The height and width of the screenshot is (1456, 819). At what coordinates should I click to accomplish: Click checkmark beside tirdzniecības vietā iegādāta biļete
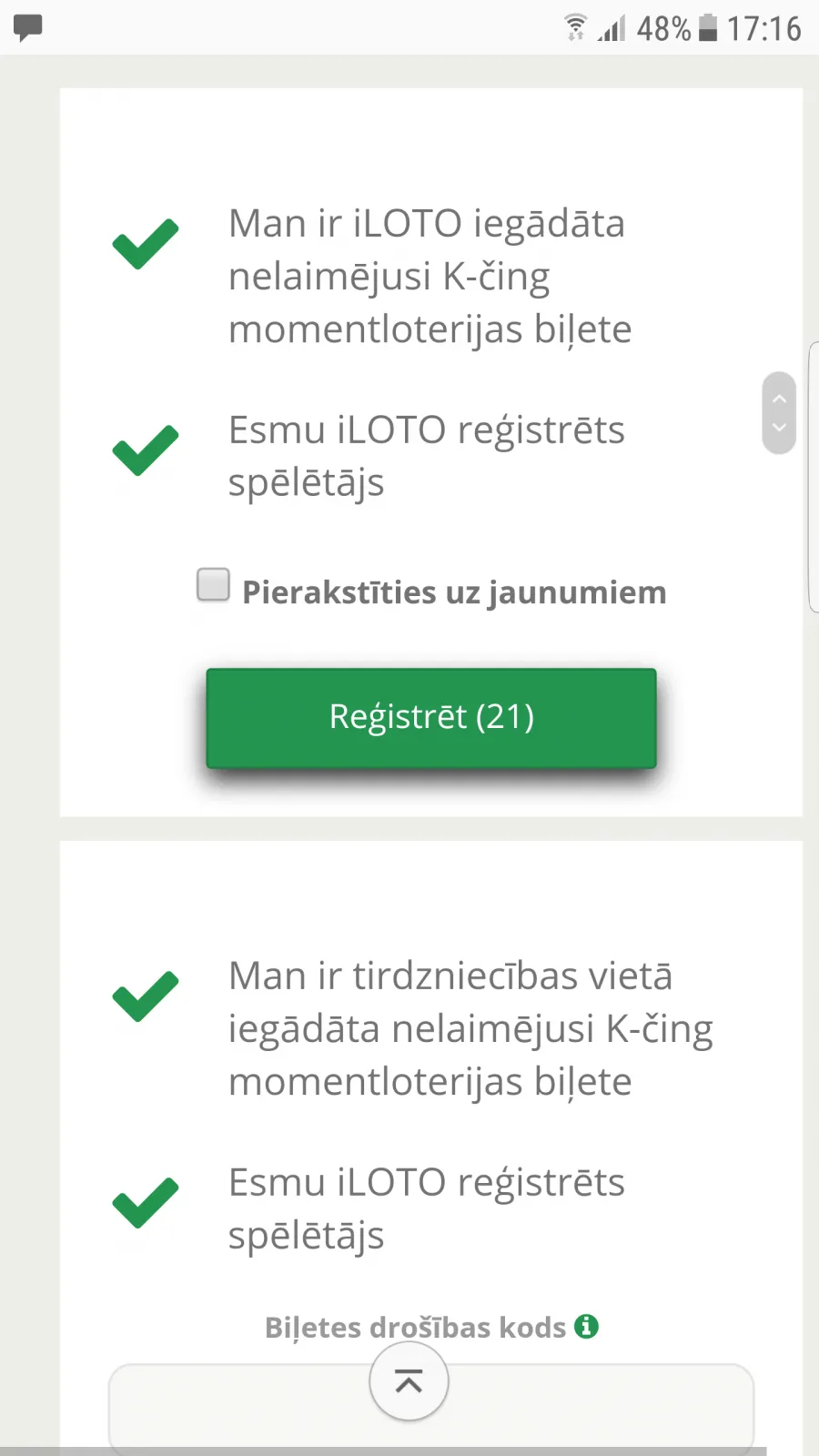[x=146, y=996]
